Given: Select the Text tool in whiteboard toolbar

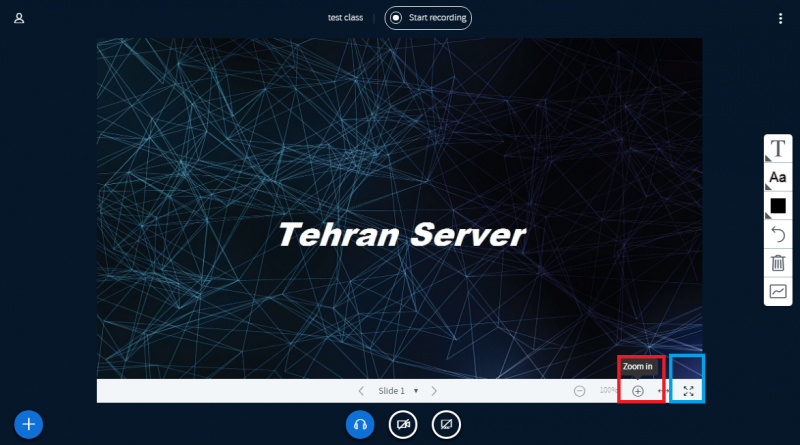Looking at the screenshot, I should (777, 148).
